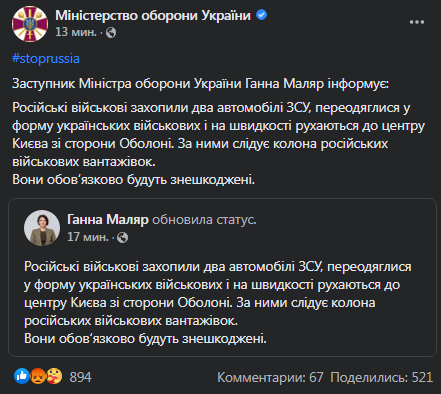Click the care hug reaction icon
Viewport: 441px width, 394px height.
point(54,376)
